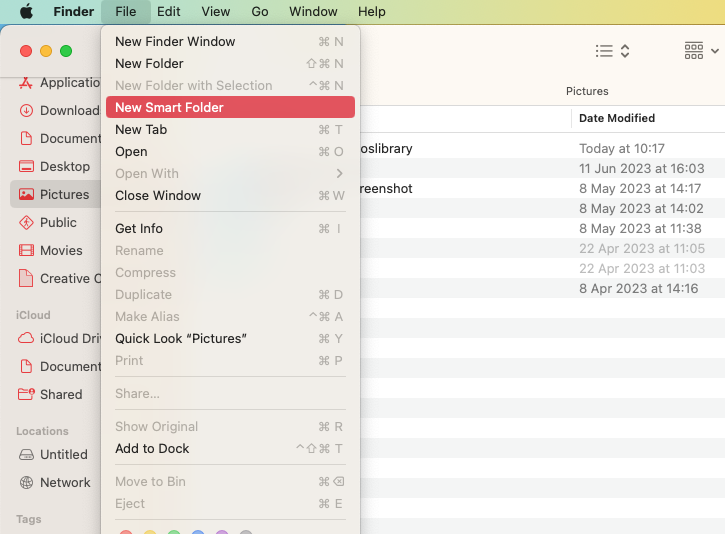725x534 pixels.
Task: Open the view mode chevron selector
Action: point(625,51)
